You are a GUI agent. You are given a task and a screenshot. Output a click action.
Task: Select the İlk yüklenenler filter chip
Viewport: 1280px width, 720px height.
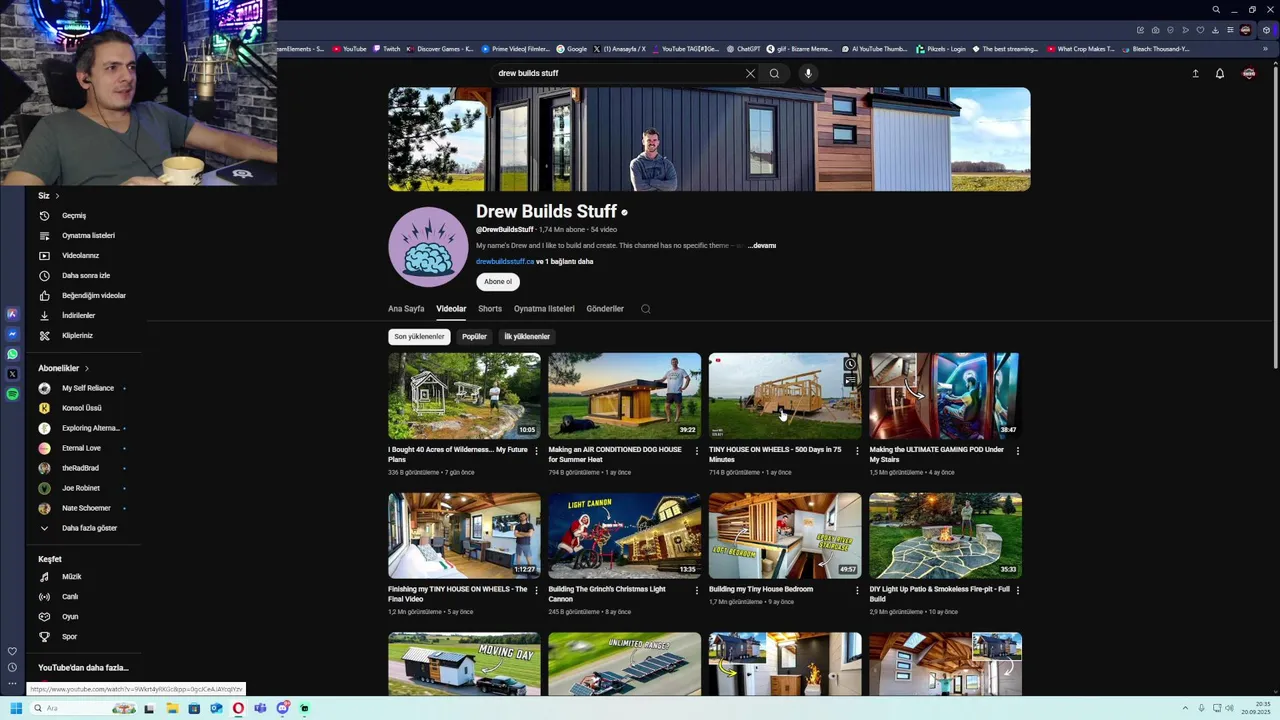[x=527, y=337]
